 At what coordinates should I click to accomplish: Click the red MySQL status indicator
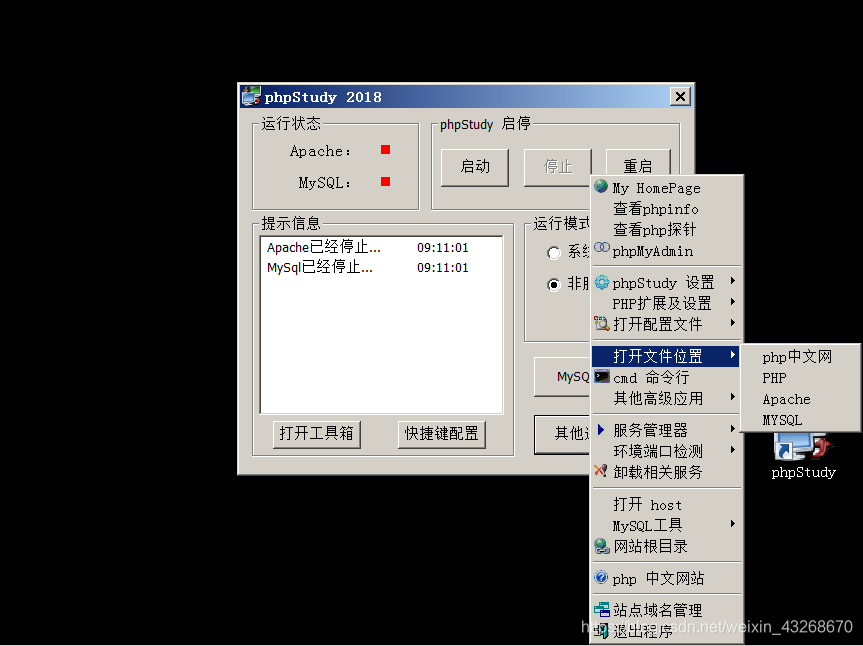click(x=385, y=182)
